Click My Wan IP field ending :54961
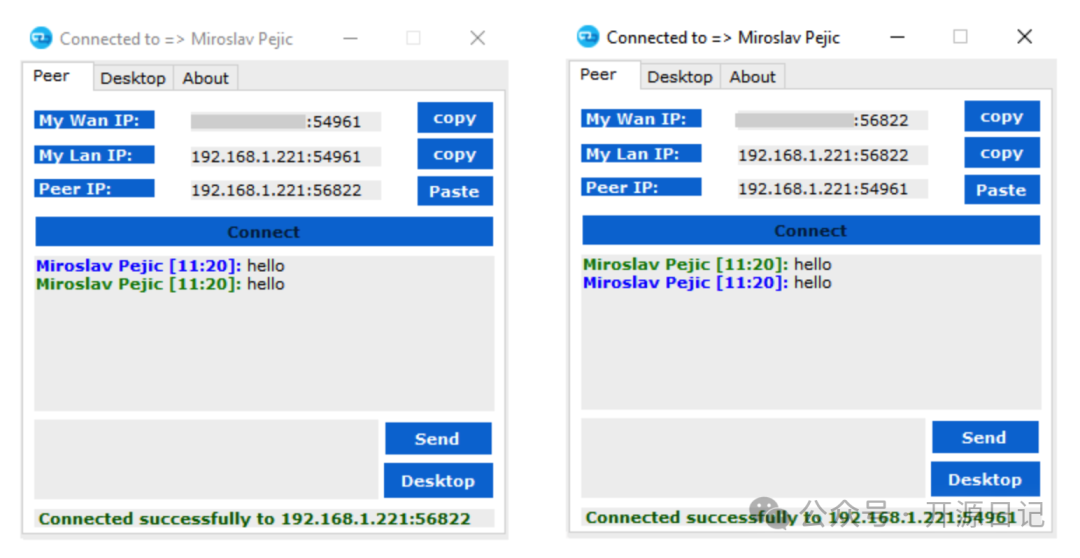 click(x=285, y=122)
